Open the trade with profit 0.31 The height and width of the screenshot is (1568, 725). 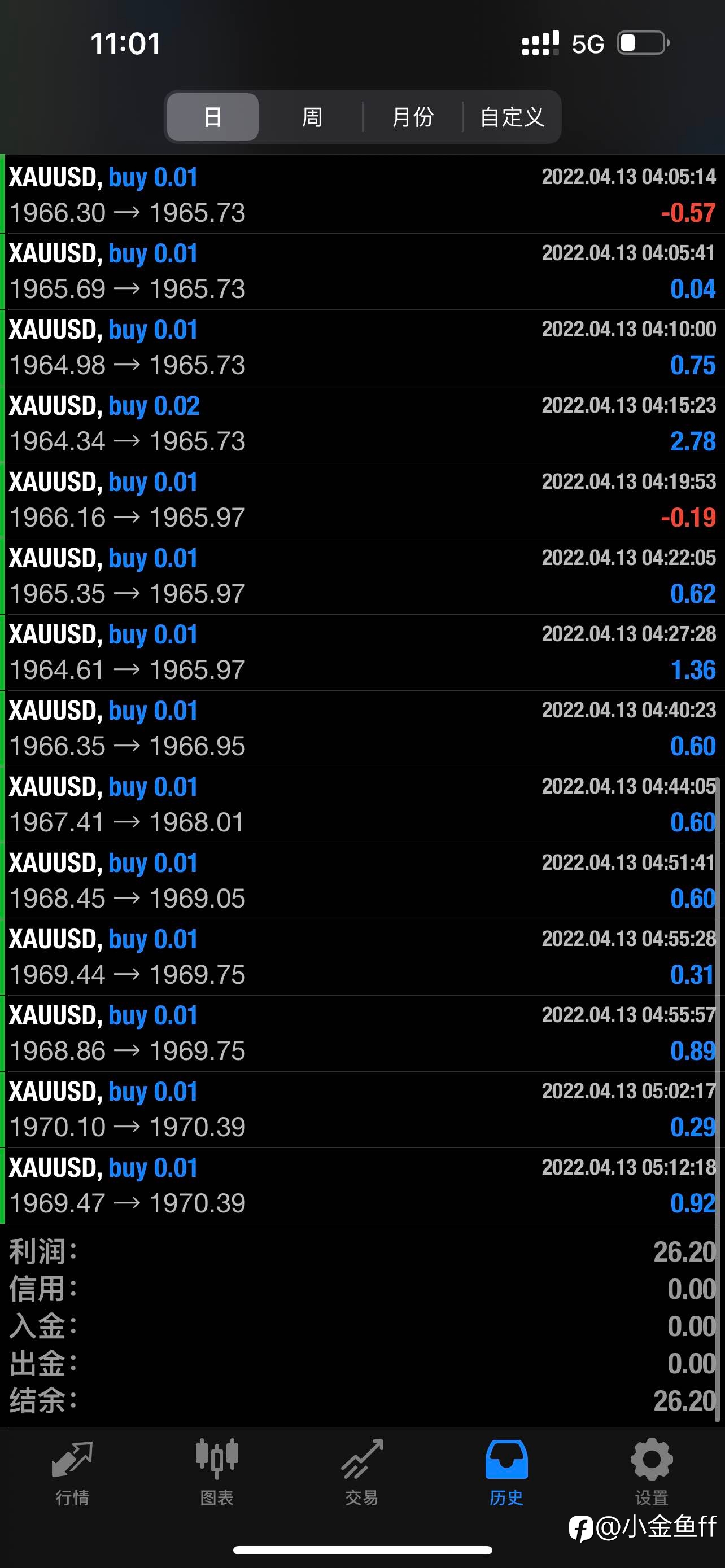click(x=362, y=957)
